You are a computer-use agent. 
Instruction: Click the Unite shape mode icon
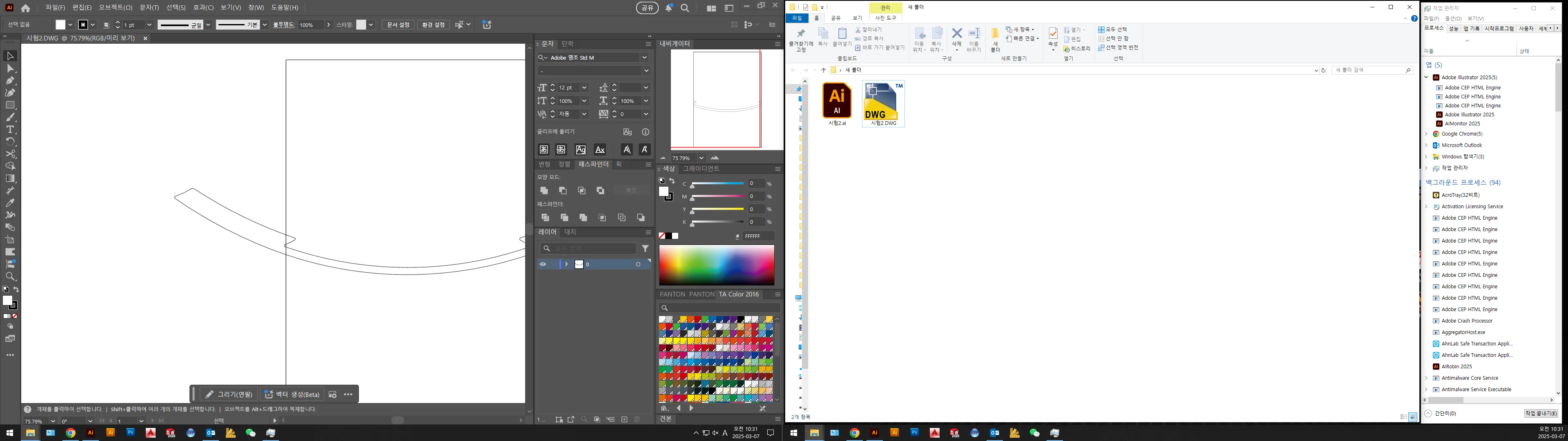(x=544, y=191)
